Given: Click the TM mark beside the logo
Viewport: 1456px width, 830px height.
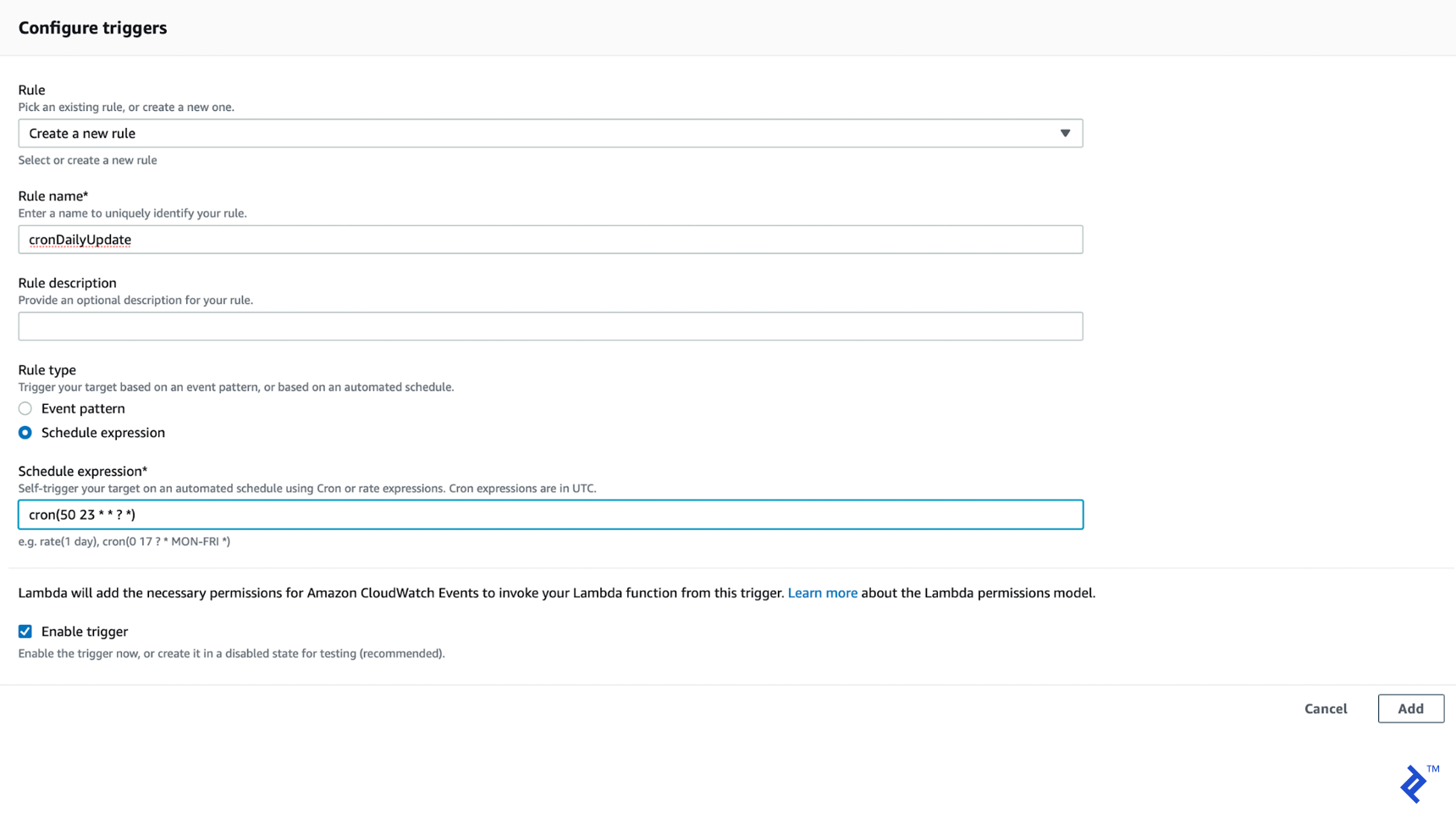Looking at the screenshot, I should (1435, 766).
